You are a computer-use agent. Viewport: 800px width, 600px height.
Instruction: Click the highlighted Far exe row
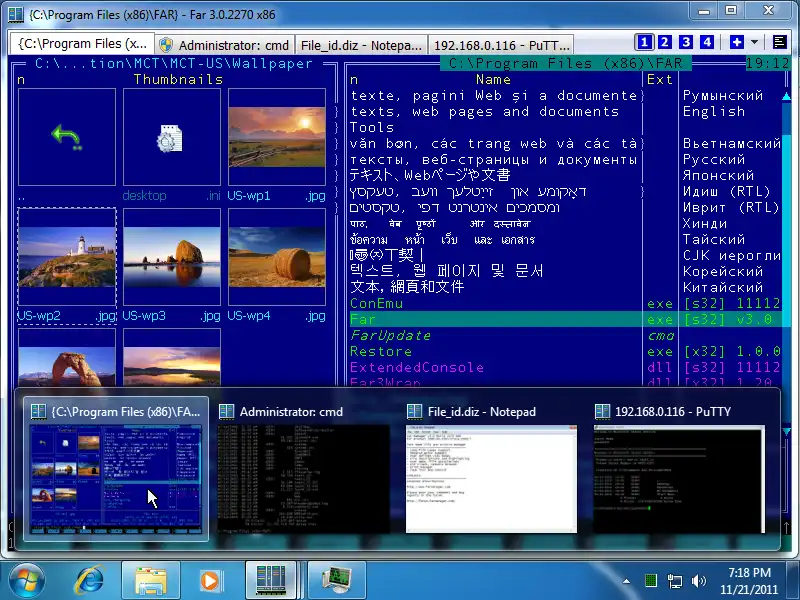click(565, 319)
